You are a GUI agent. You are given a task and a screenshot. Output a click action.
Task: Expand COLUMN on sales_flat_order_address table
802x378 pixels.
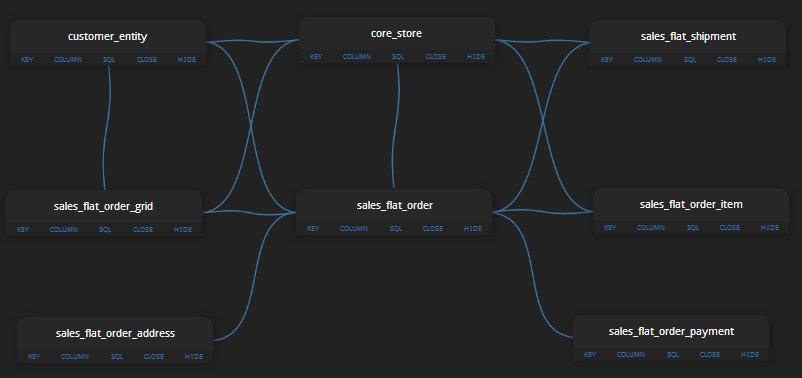[75, 357]
